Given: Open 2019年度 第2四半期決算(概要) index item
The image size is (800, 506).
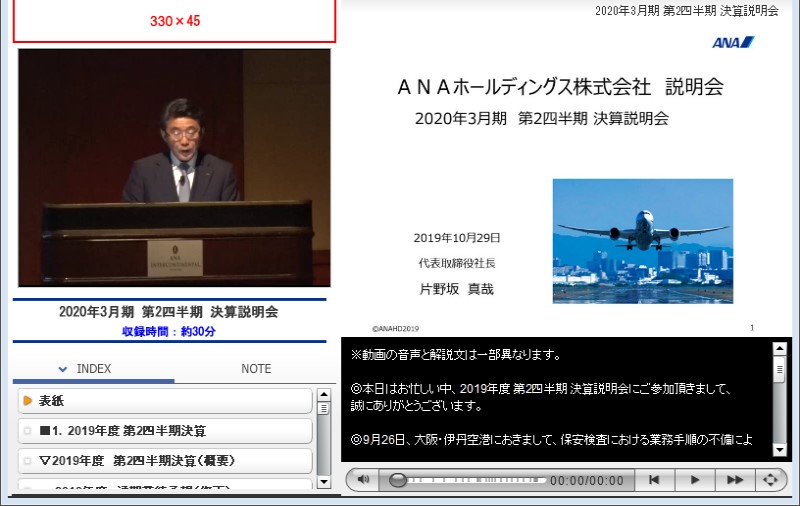Looking at the screenshot, I should [165, 461].
